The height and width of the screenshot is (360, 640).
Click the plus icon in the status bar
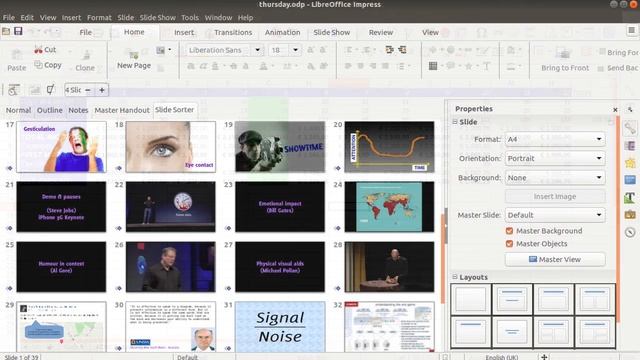click(x=544, y=357)
